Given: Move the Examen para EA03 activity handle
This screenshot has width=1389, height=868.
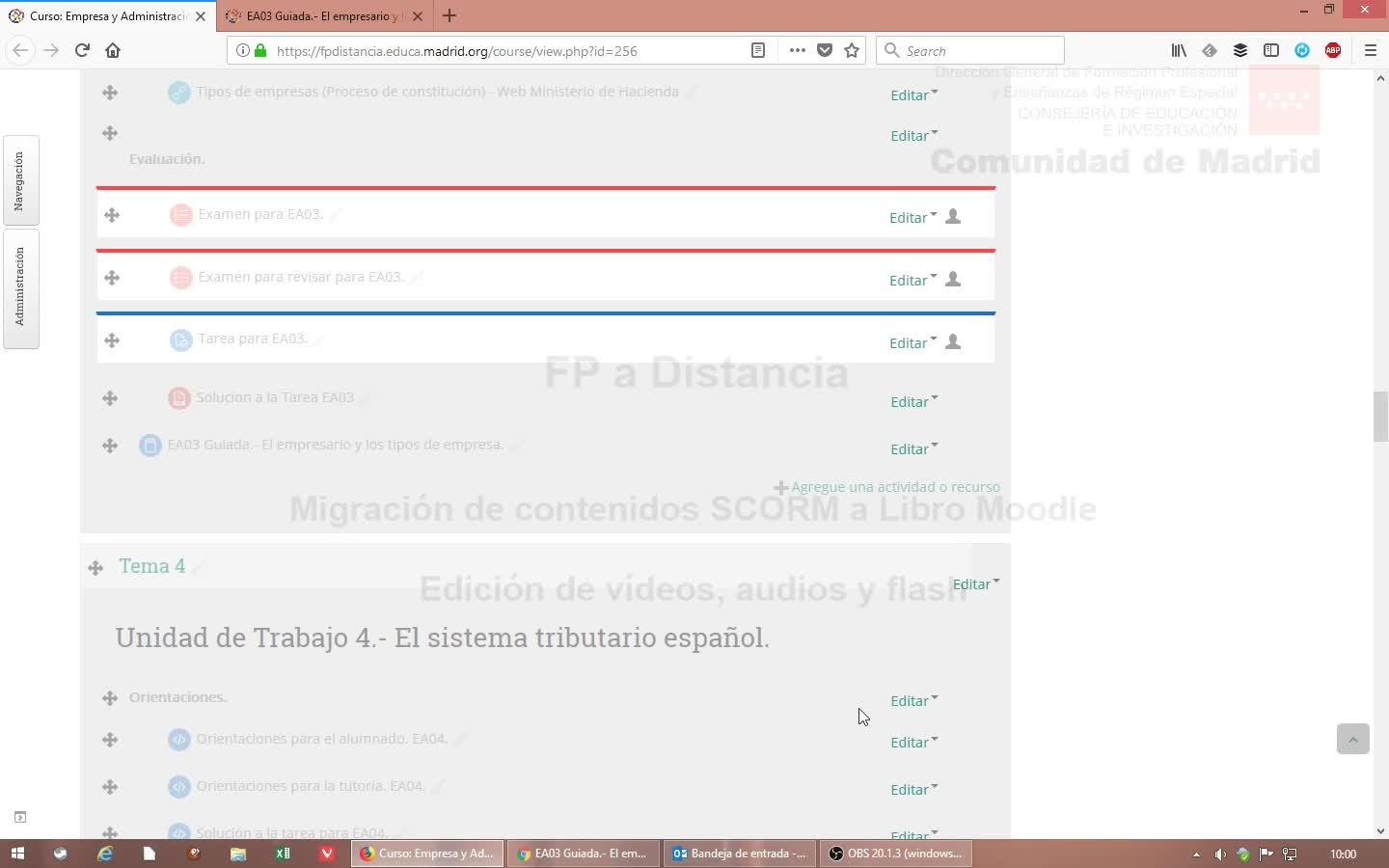Looking at the screenshot, I should (112, 215).
